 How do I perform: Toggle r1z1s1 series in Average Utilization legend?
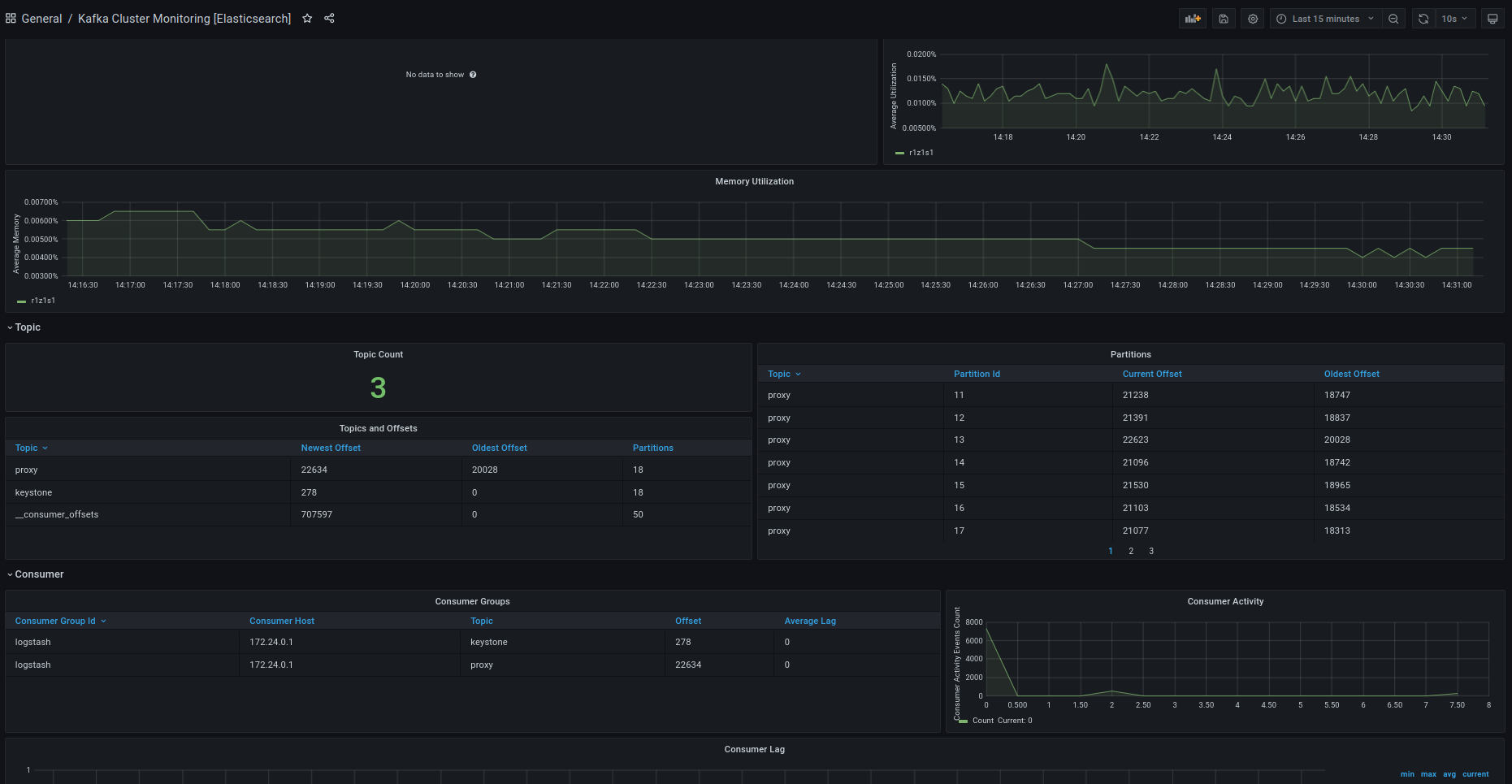921,153
